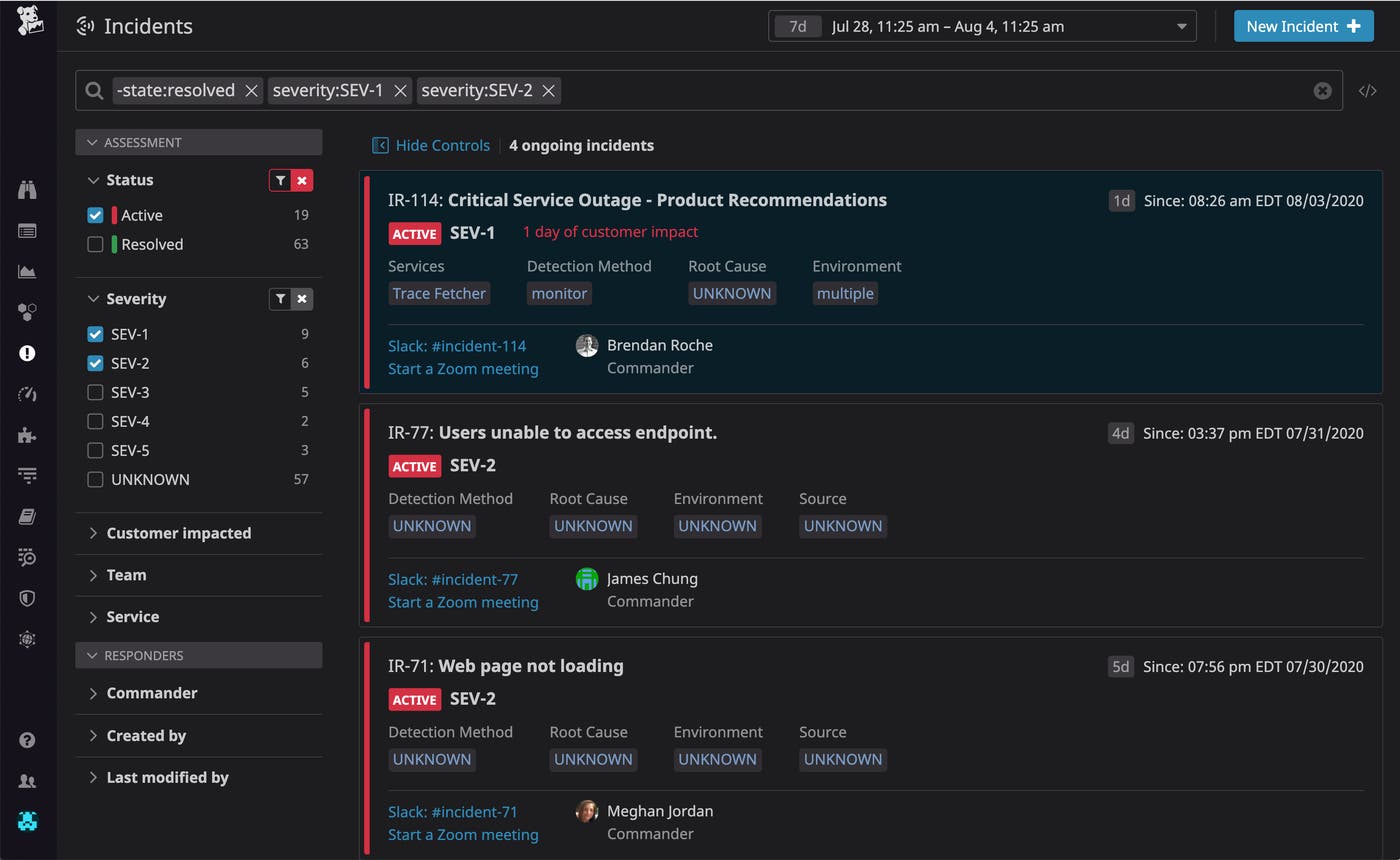Enable the SEV-3 severity checkbox
Viewport: 1400px width, 860px height.
coord(95,392)
